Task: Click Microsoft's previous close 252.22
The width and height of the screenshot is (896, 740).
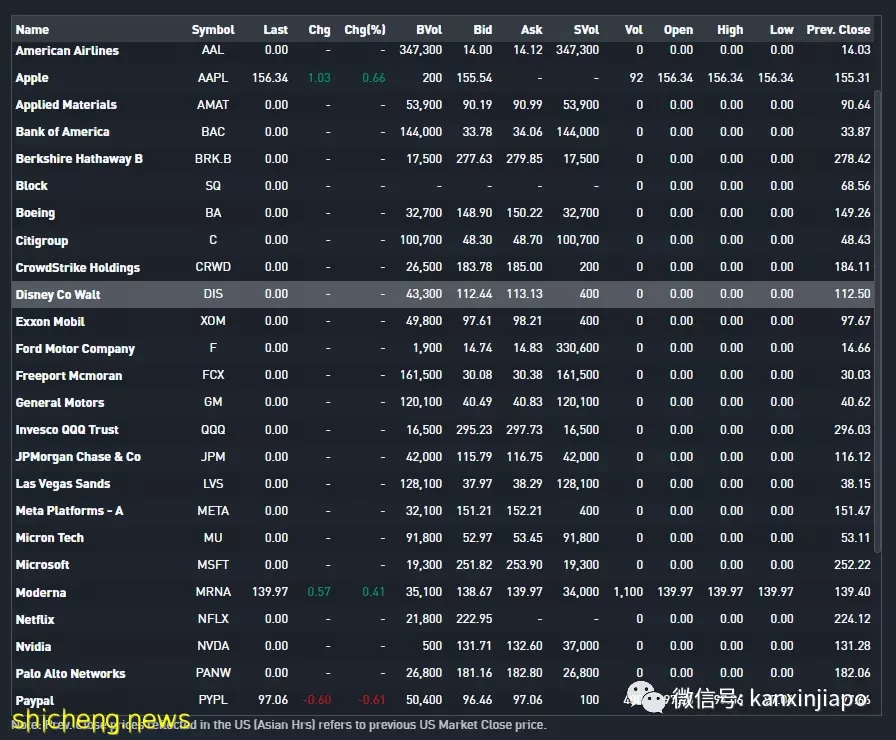Action: (x=852, y=565)
